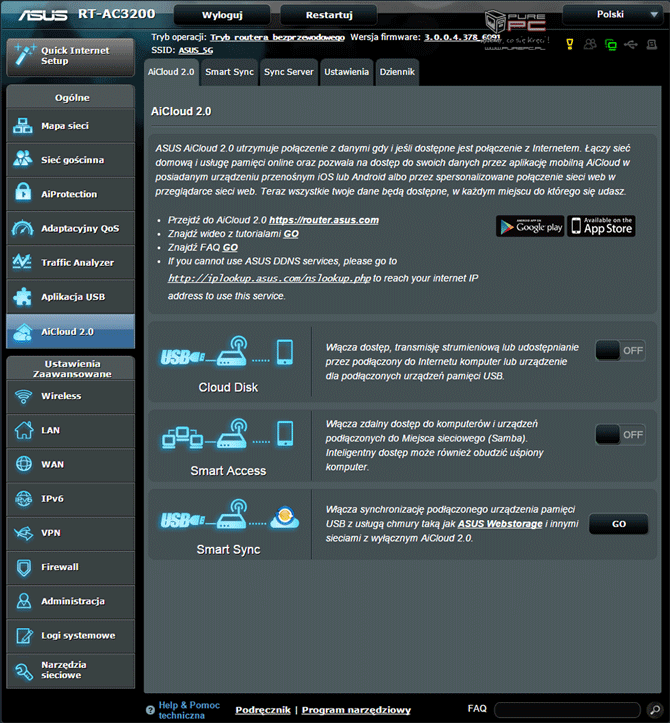This screenshot has width=670, height=723.
Task: Open the Polski language dropdown
Action: (615, 15)
